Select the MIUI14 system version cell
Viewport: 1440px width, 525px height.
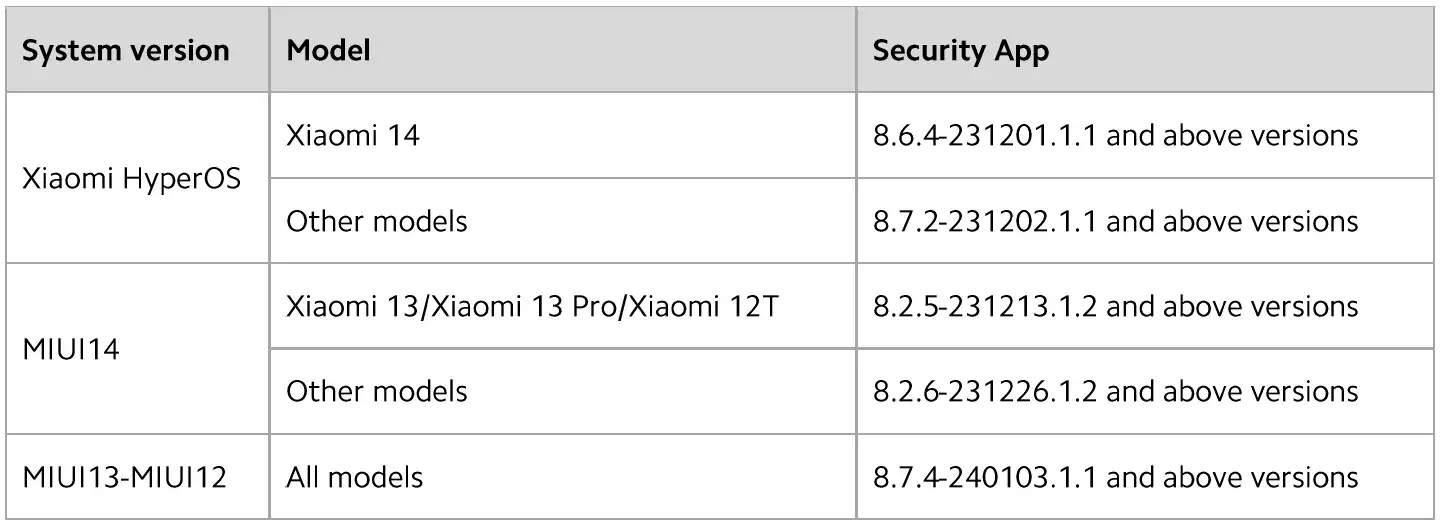click(136, 349)
